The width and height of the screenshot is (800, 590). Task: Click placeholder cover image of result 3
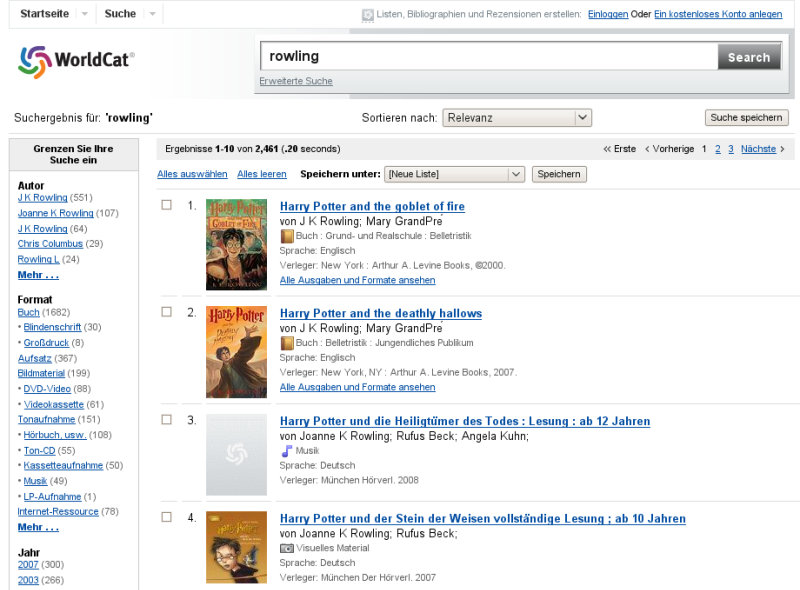coord(236,455)
